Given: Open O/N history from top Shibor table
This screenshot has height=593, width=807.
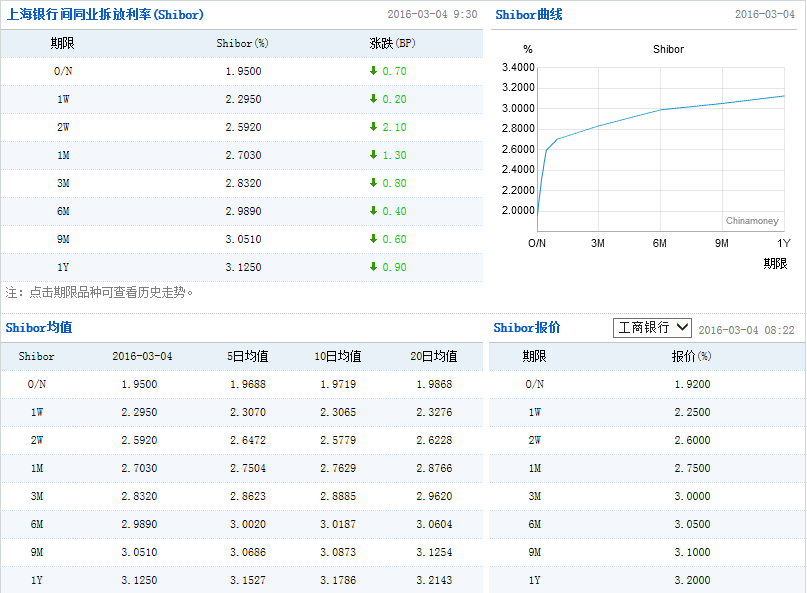Looking at the screenshot, I should 62,71.
